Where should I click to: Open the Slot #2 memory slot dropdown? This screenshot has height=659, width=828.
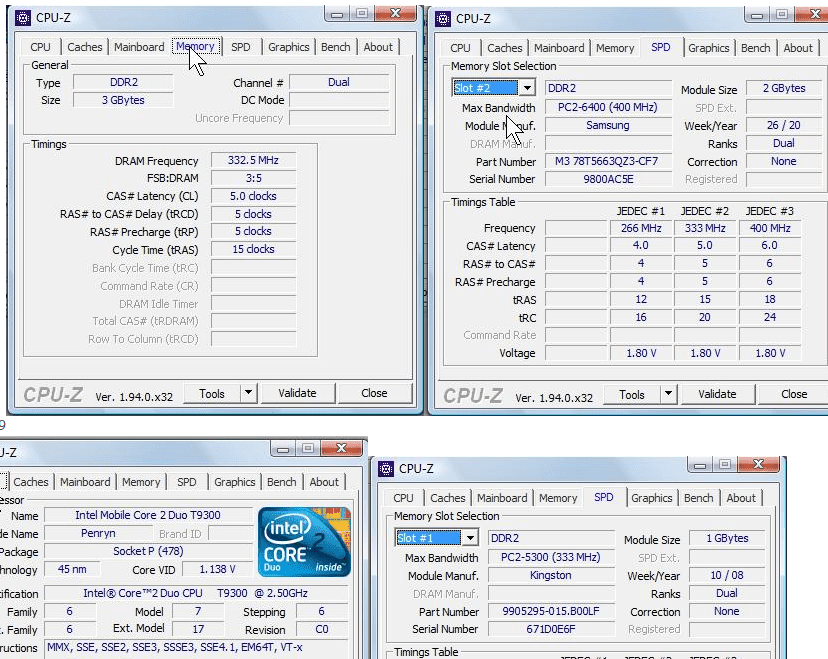[527, 88]
